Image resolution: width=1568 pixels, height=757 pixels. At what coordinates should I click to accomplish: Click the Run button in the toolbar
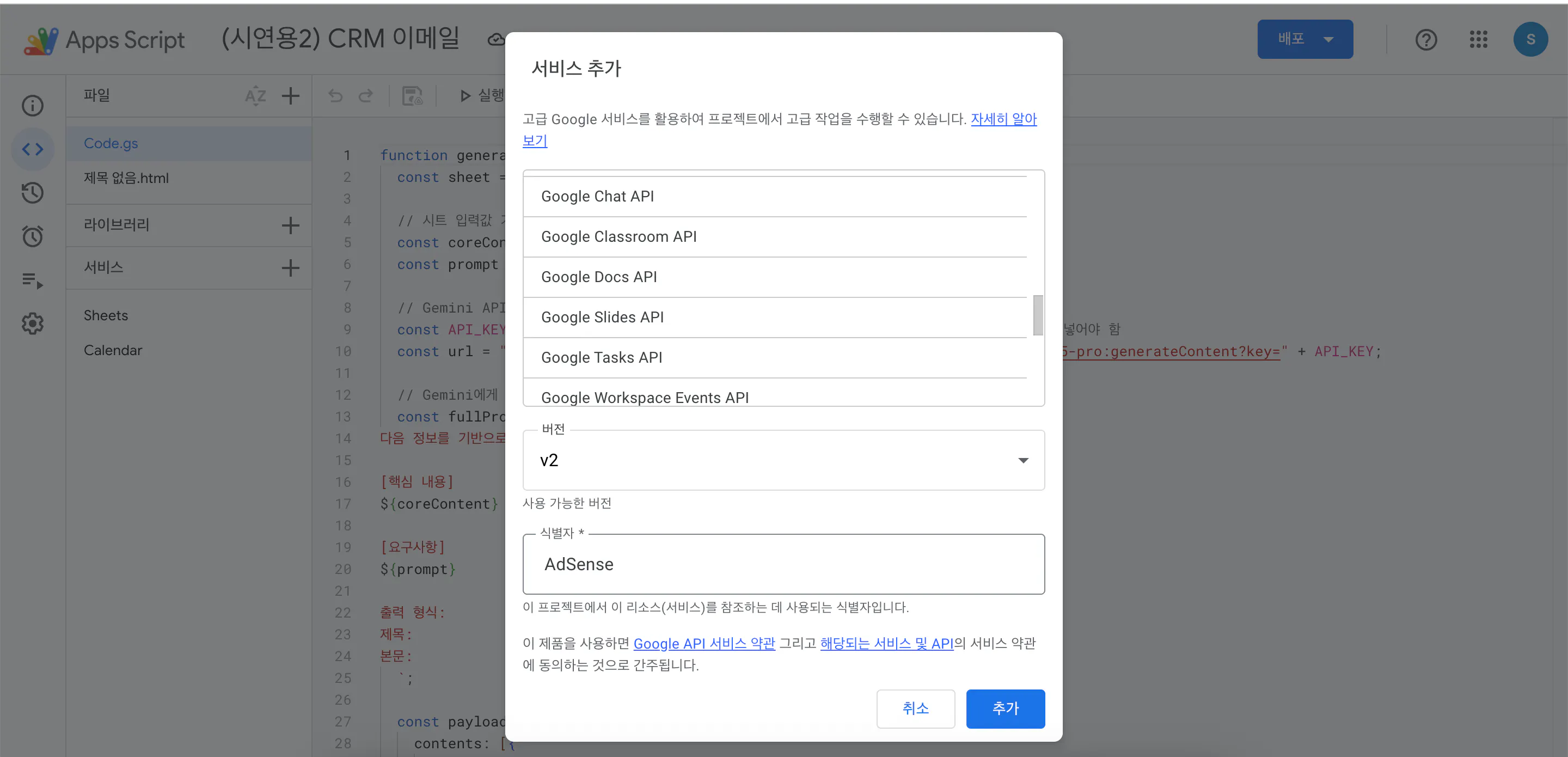pos(481,96)
